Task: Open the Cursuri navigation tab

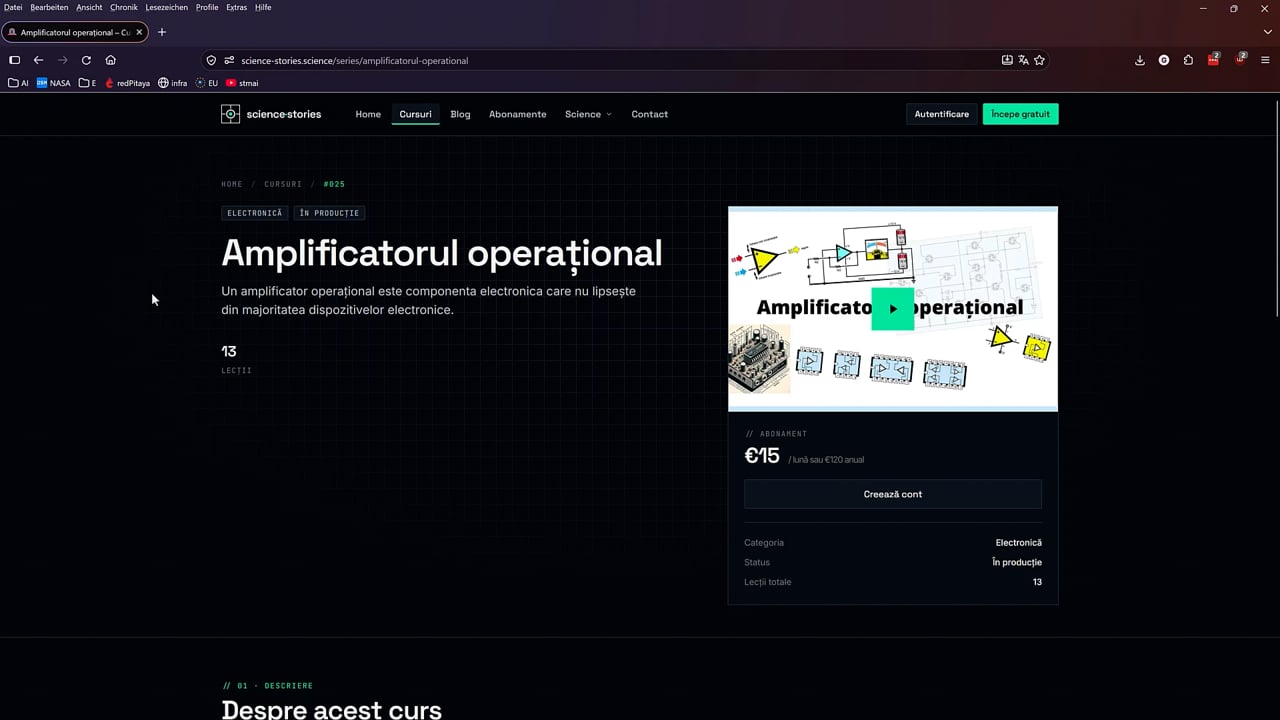Action: pyautogui.click(x=415, y=114)
